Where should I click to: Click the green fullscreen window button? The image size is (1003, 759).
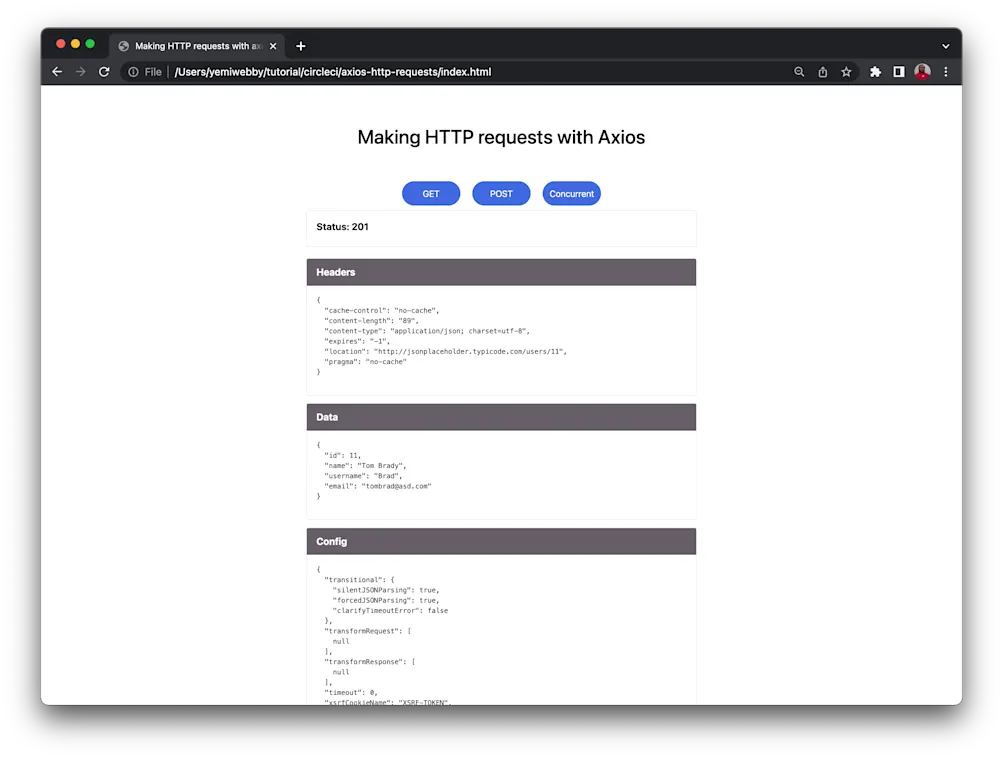[90, 44]
